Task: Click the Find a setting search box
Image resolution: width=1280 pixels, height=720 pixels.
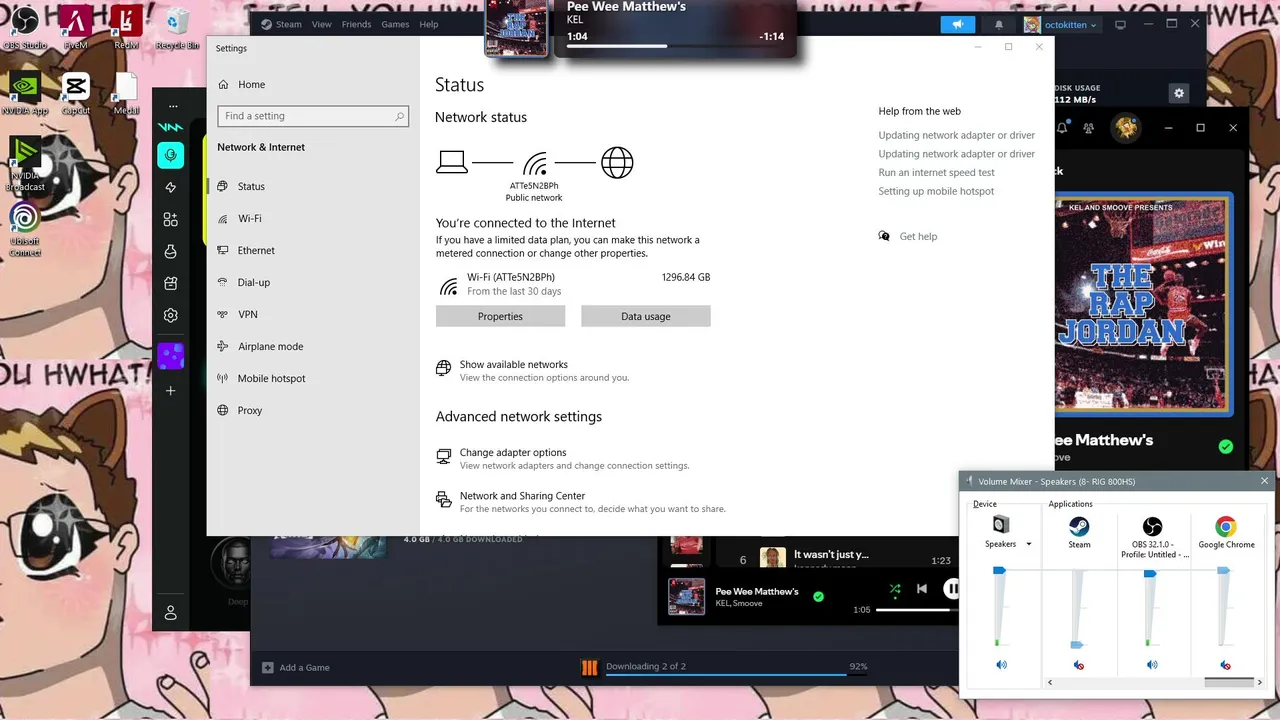Action: [313, 116]
